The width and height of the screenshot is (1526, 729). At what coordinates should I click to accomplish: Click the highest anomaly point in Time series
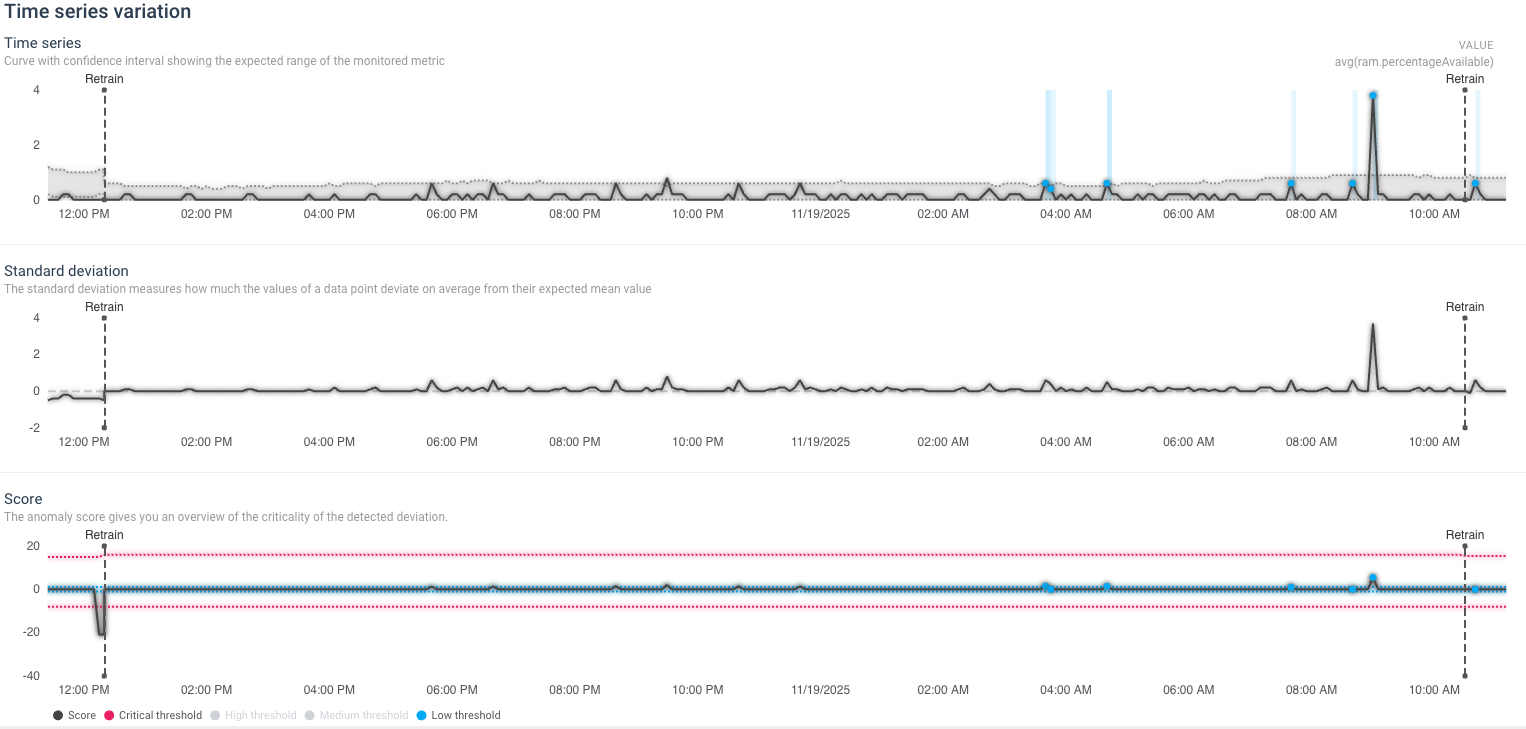(1373, 95)
